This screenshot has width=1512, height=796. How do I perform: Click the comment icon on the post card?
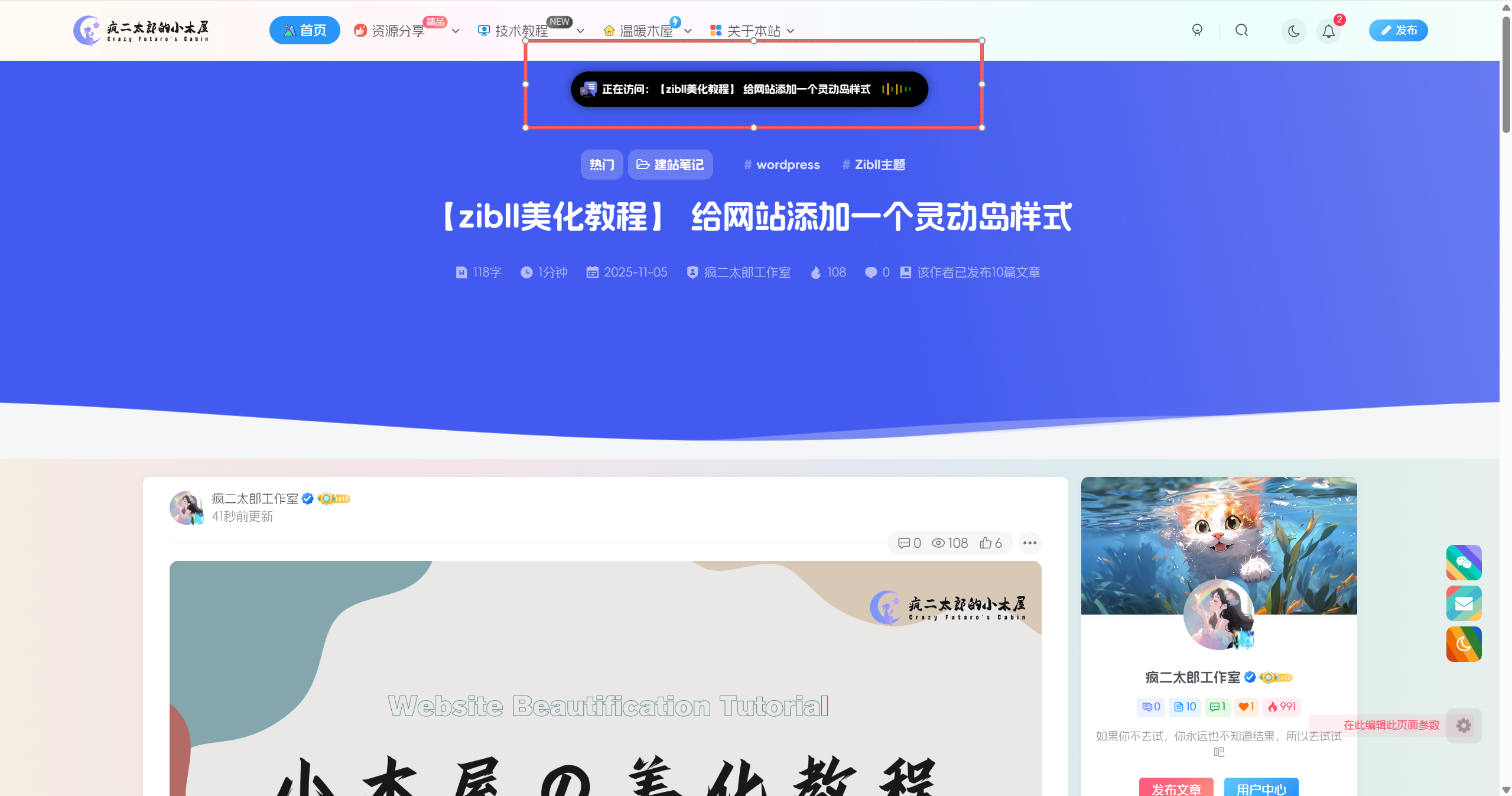(904, 543)
